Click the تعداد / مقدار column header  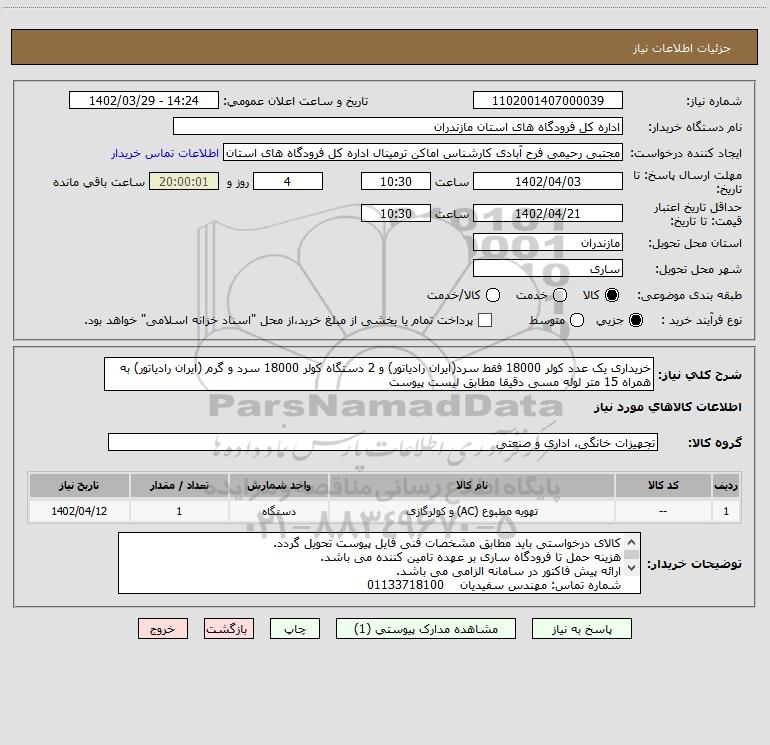pos(179,486)
